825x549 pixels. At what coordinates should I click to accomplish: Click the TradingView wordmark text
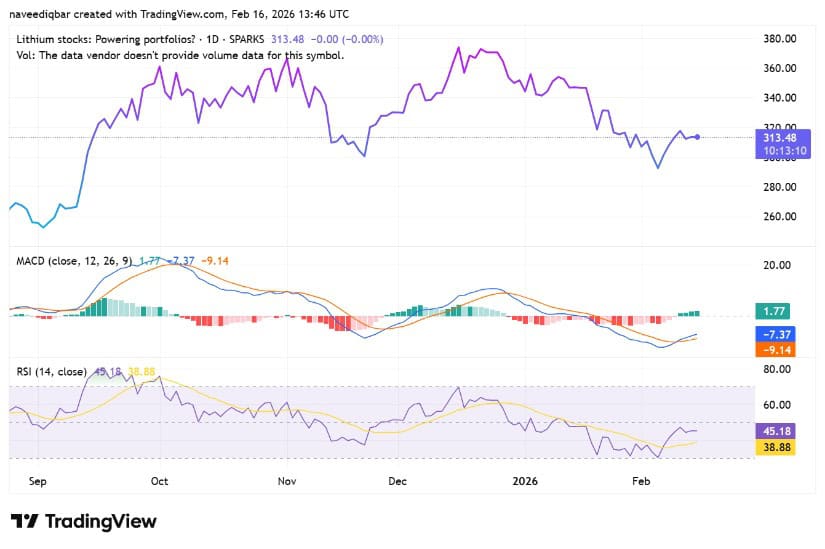coord(99,522)
